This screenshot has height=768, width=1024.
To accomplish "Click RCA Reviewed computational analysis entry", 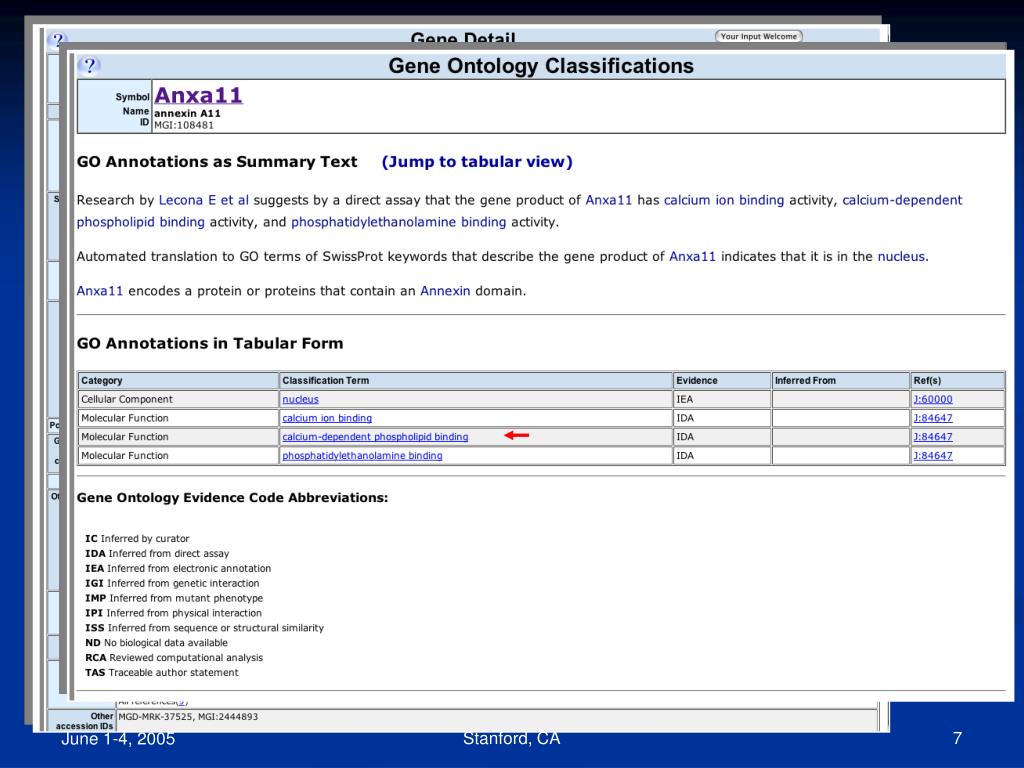I will pos(174,658).
